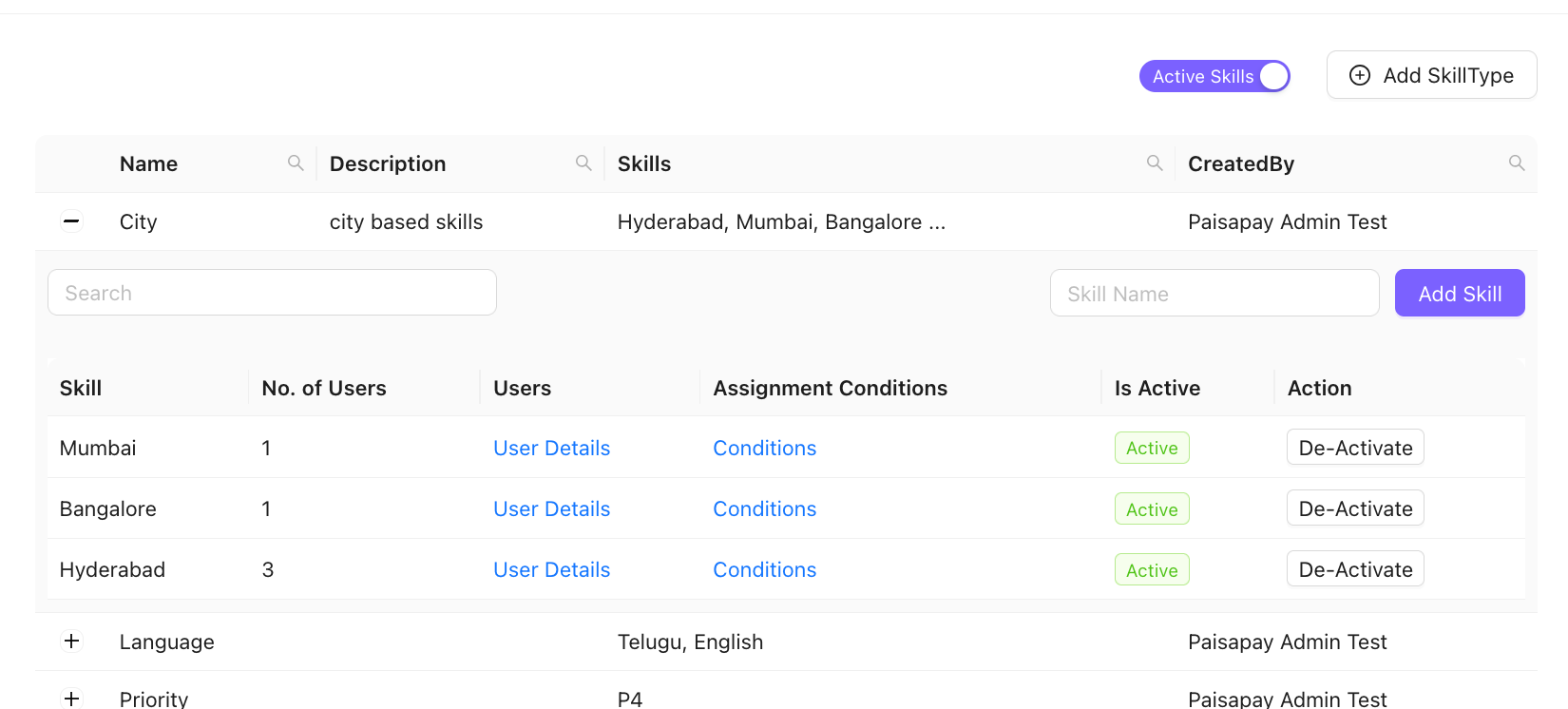
Task: Click the 'city based skills' description text
Action: click(406, 221)
